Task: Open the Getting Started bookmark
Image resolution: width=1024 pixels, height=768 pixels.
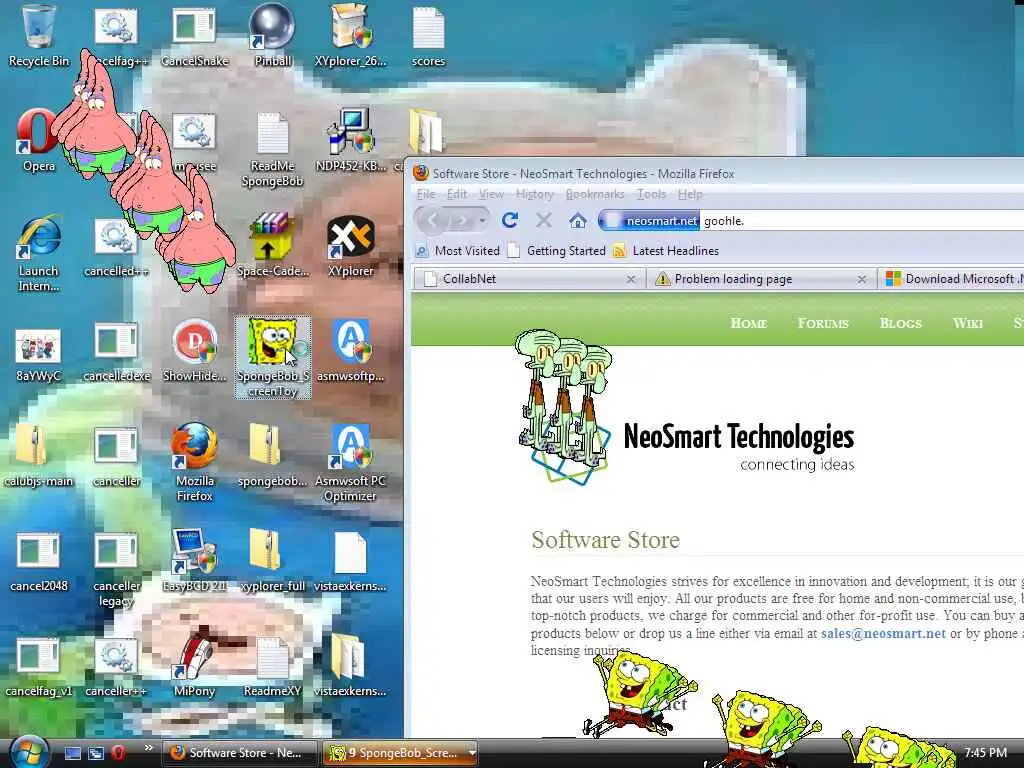Action: point(557,251)
